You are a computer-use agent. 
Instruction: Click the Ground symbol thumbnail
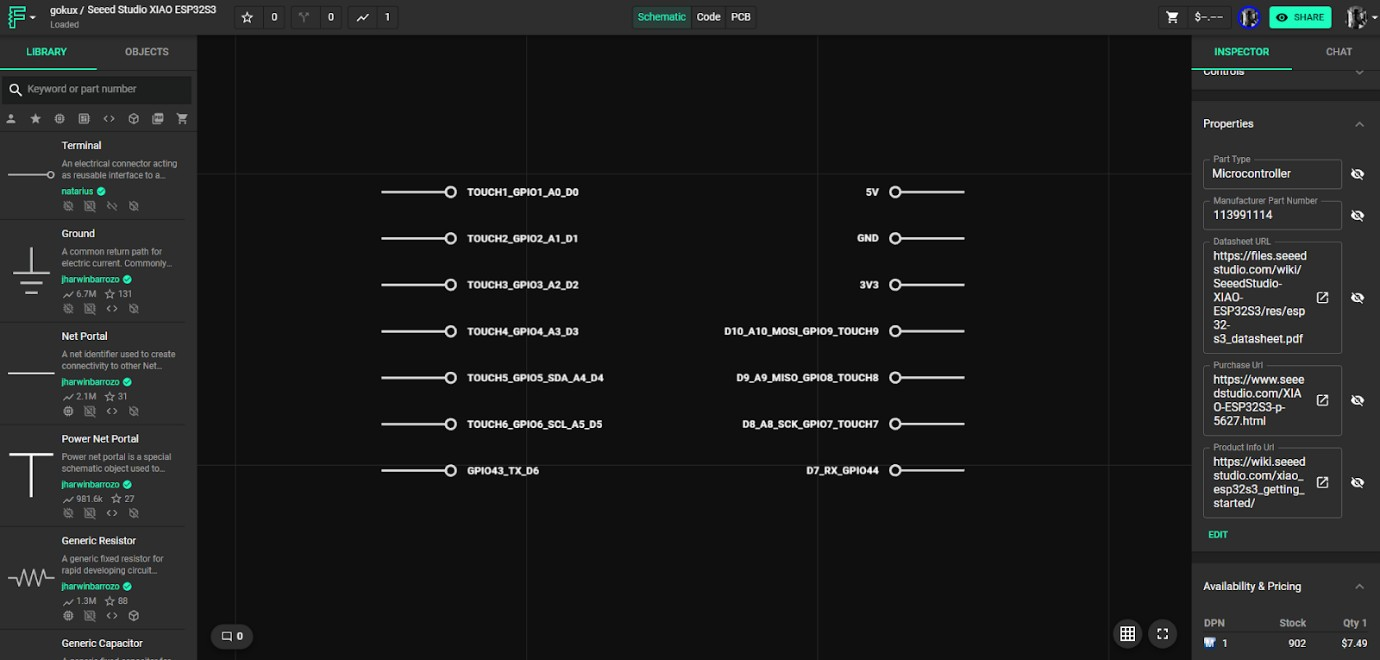(x=31, y=271)
